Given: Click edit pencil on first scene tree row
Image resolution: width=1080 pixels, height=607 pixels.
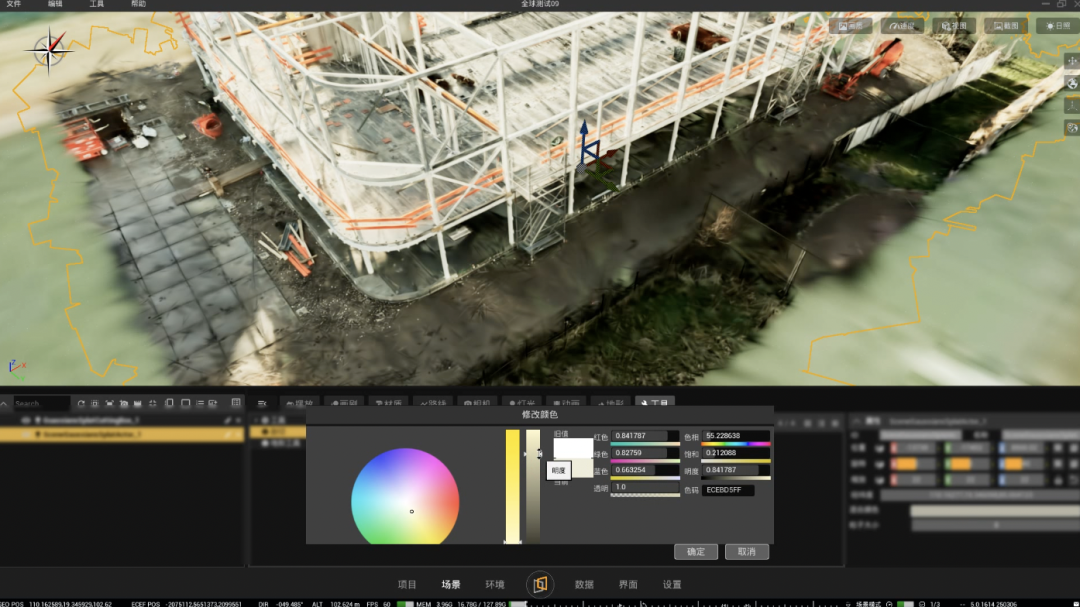Looking at the screenshot, I should [227, 420].
